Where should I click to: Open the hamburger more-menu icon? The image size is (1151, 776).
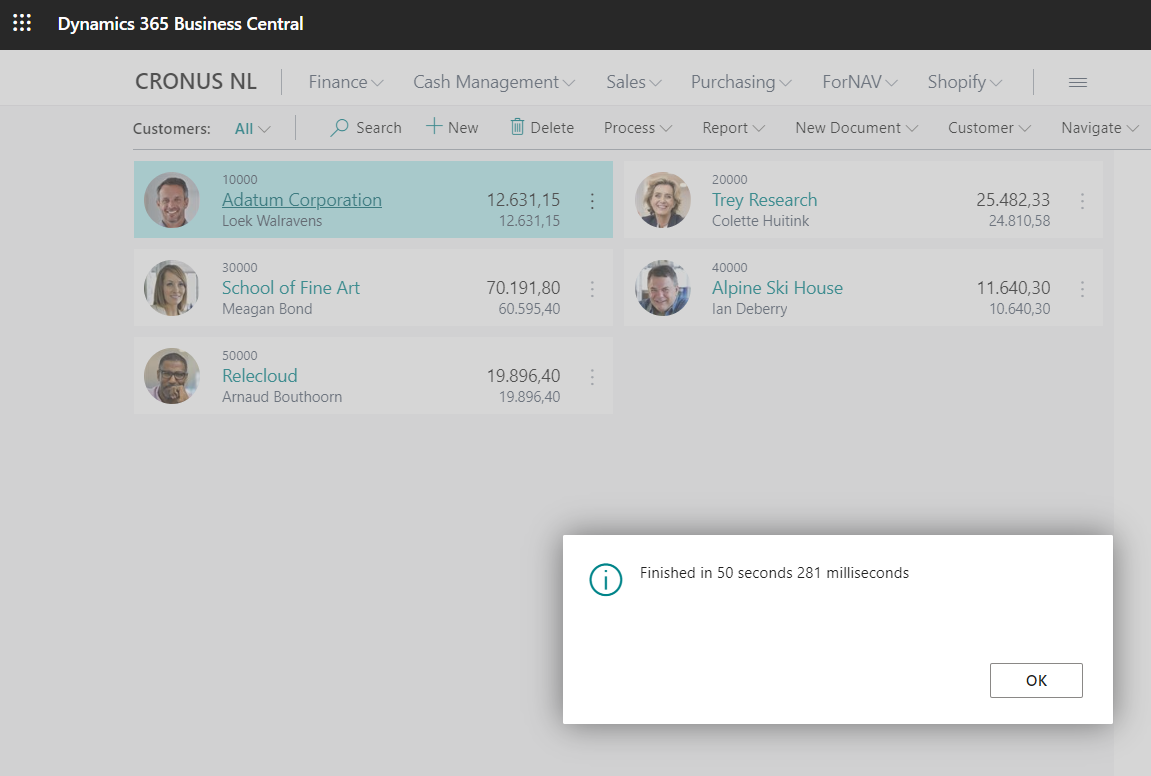pos(1077,83)
